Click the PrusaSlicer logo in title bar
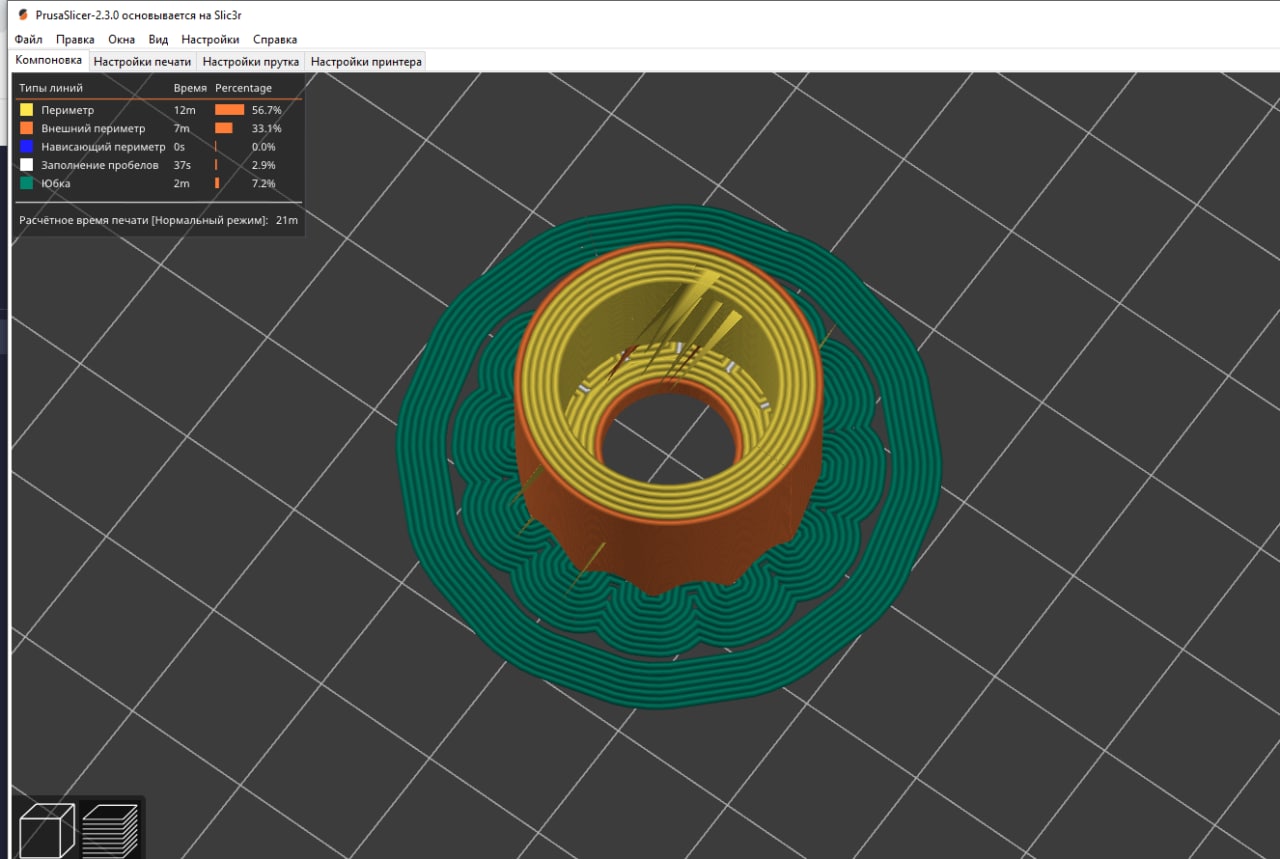The width and height of the screenshot is (1280, 859). pyautogui.click(x=23, y=14)
